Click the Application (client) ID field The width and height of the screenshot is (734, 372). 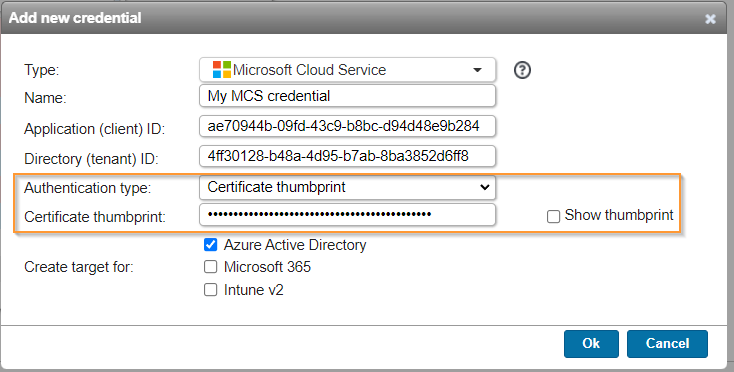coord(347,126)
